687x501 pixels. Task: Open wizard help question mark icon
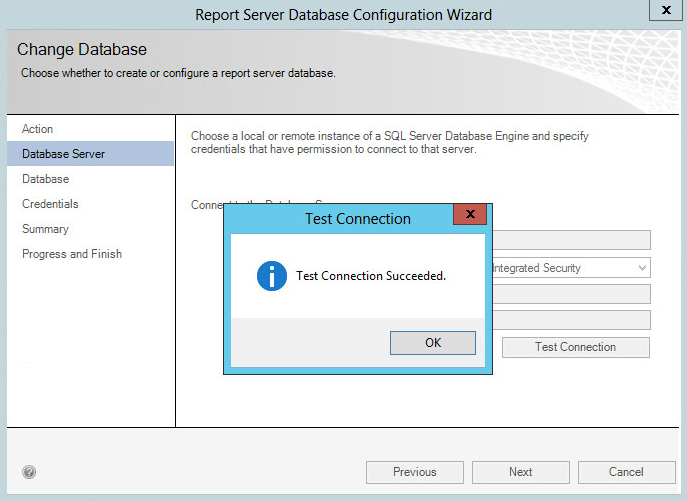[x=29, y=472]
